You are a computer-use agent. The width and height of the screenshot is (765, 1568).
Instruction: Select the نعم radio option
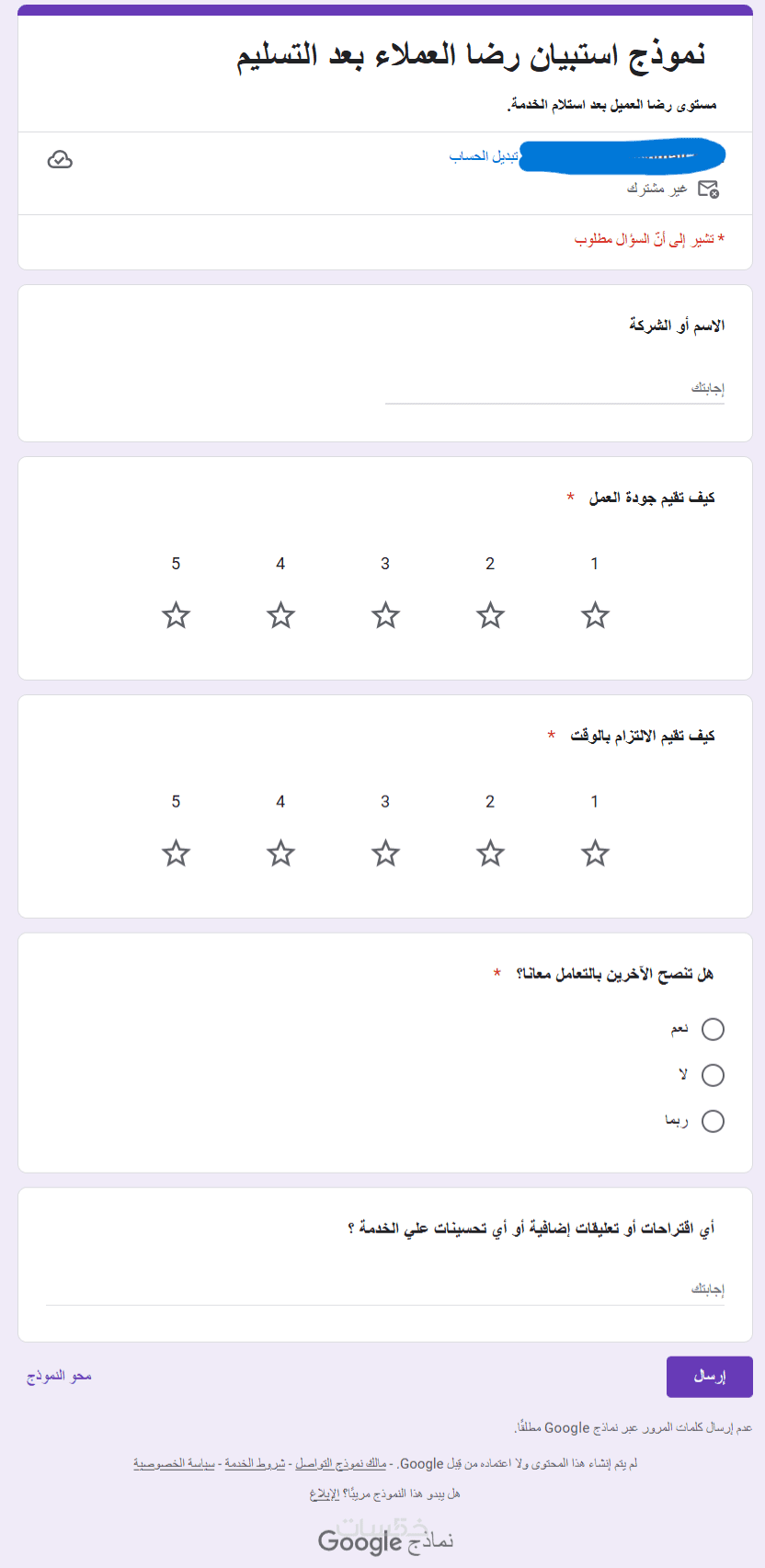click(713, 1029)
